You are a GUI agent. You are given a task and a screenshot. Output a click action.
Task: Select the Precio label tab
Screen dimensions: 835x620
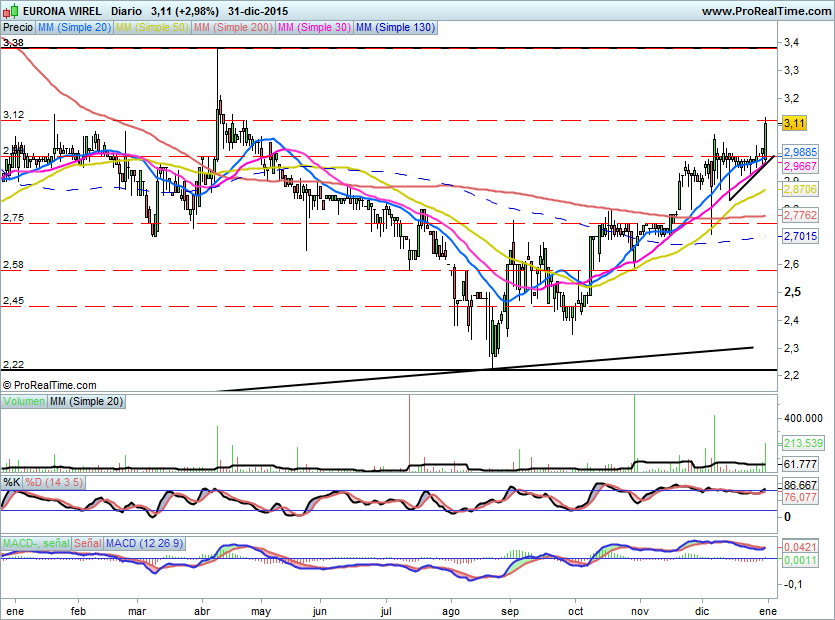click(17, 28)
